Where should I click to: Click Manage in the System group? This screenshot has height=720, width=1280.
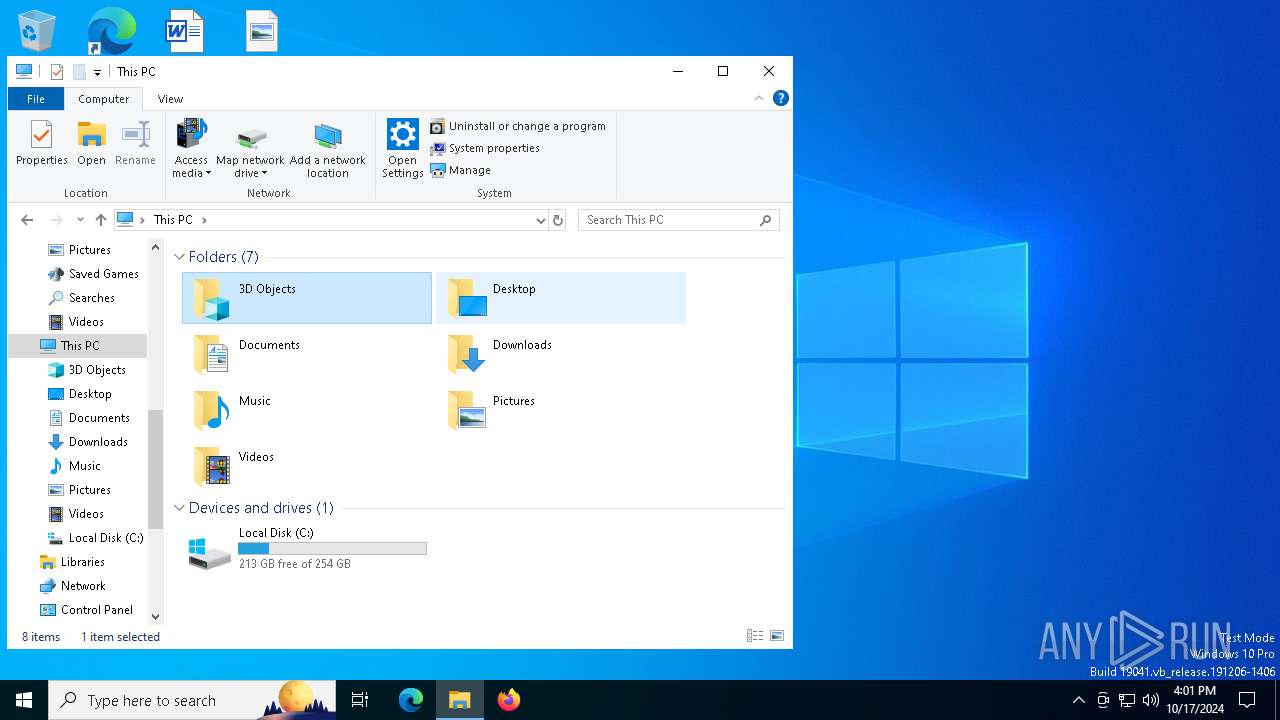click(x=460, y=170)
